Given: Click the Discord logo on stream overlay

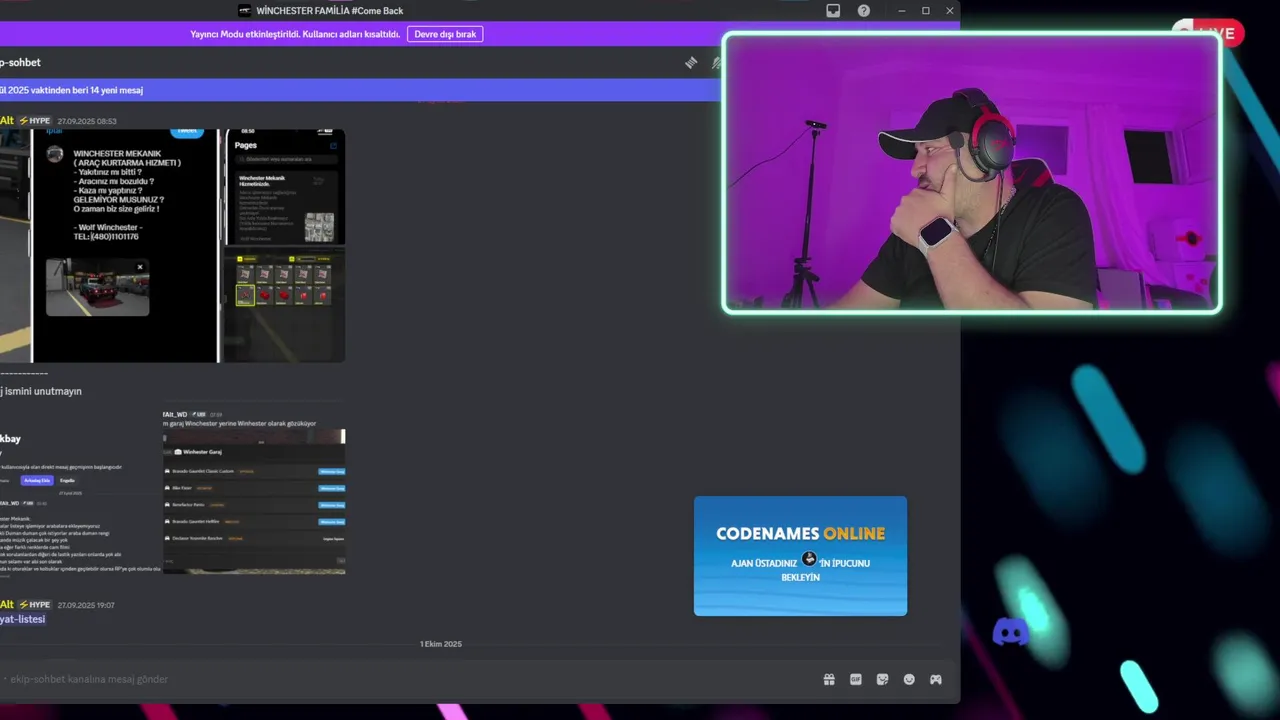Looking at the screenshot, I should (1010, 631).
